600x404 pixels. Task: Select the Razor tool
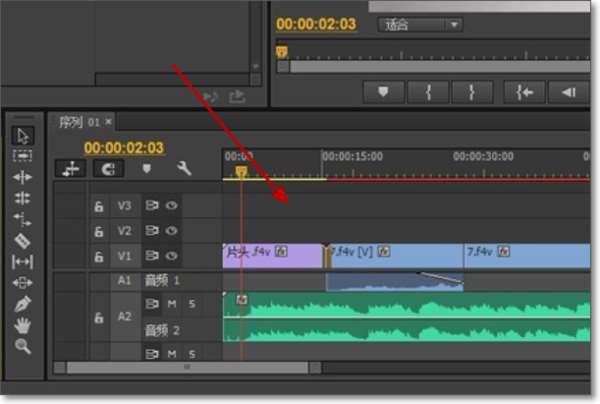pos(23,241)
